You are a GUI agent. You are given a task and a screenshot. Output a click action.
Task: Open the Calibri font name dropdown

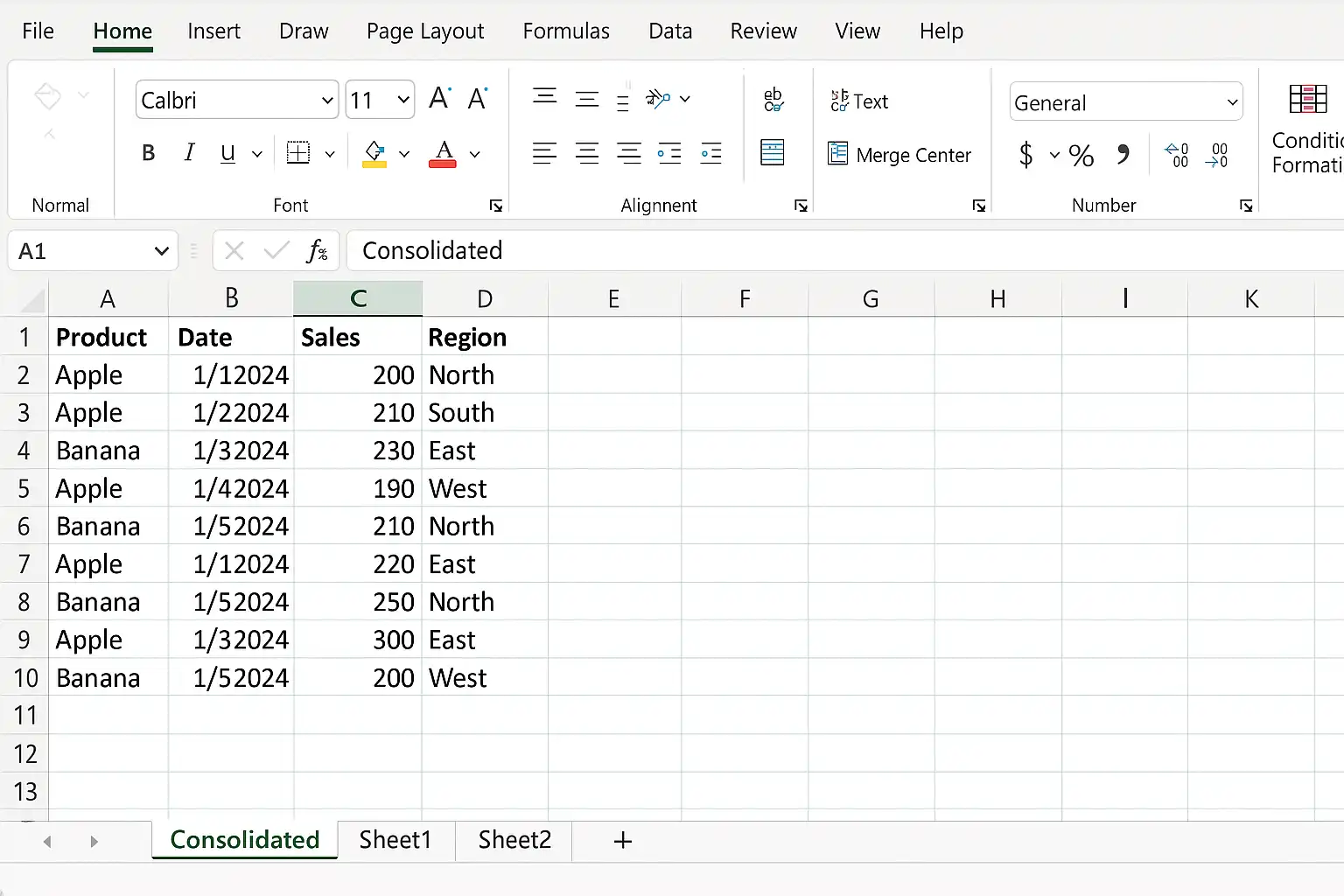click(327, 101)
